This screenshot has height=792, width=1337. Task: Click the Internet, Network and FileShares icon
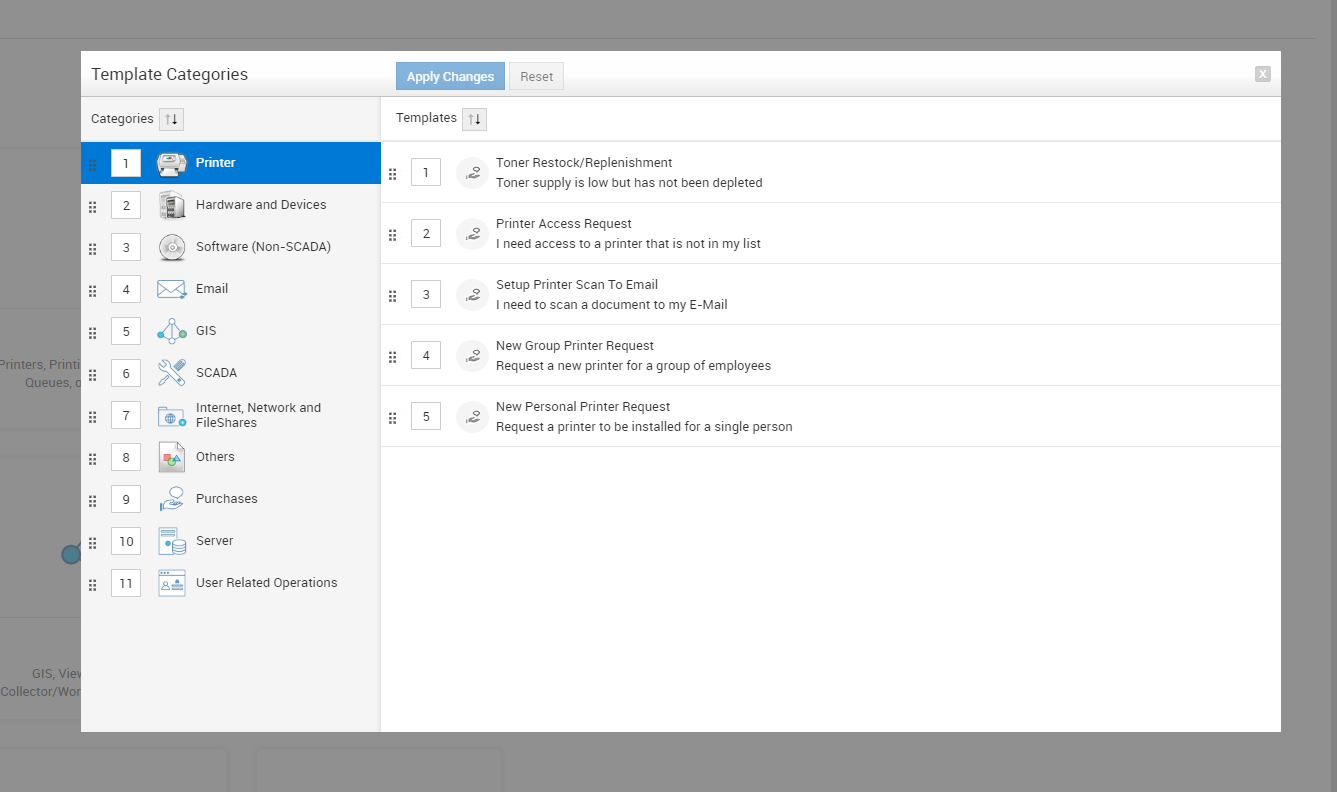172,415
